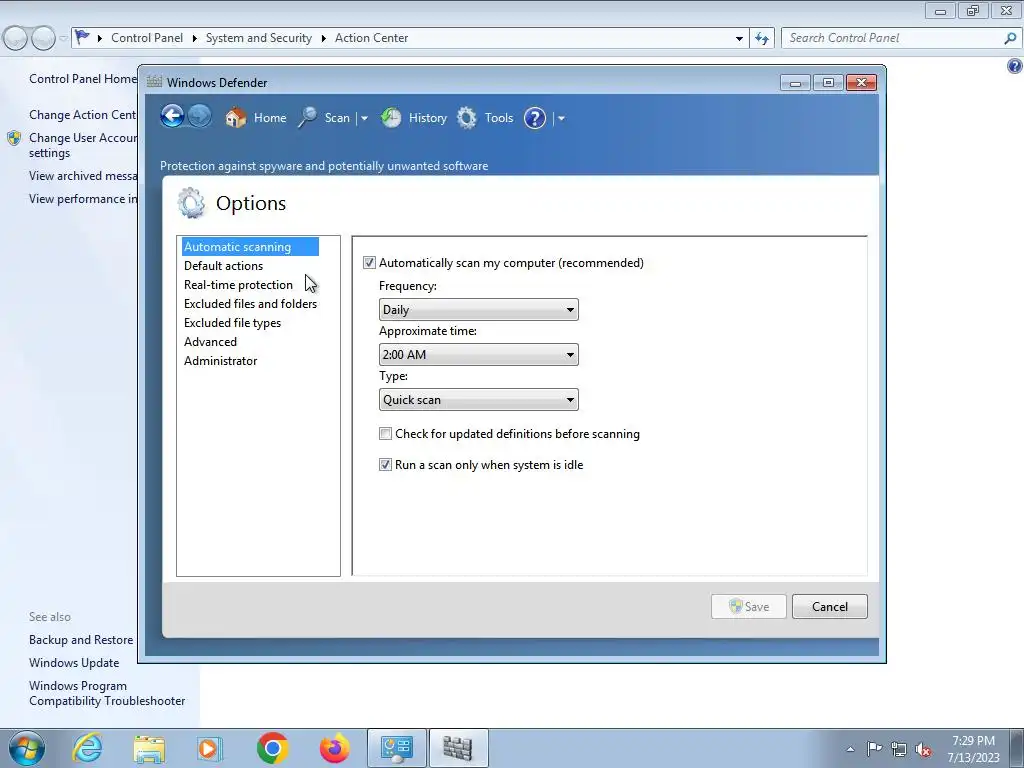Screen dimensions: 1024x768
Task: Select Excluded file types option
Action: click(x=232, y=323)
